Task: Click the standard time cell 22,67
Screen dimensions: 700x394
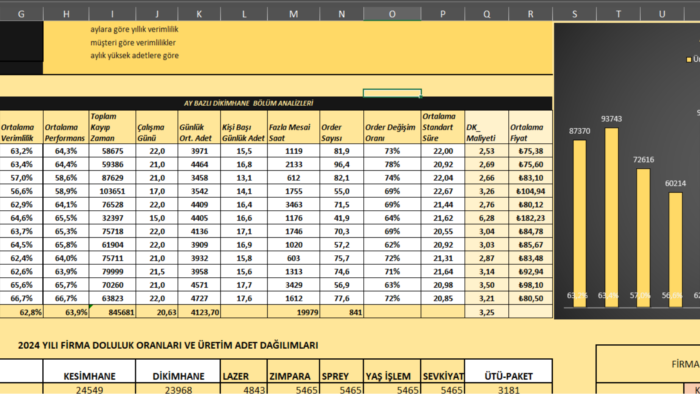Action: click(443, 191)
